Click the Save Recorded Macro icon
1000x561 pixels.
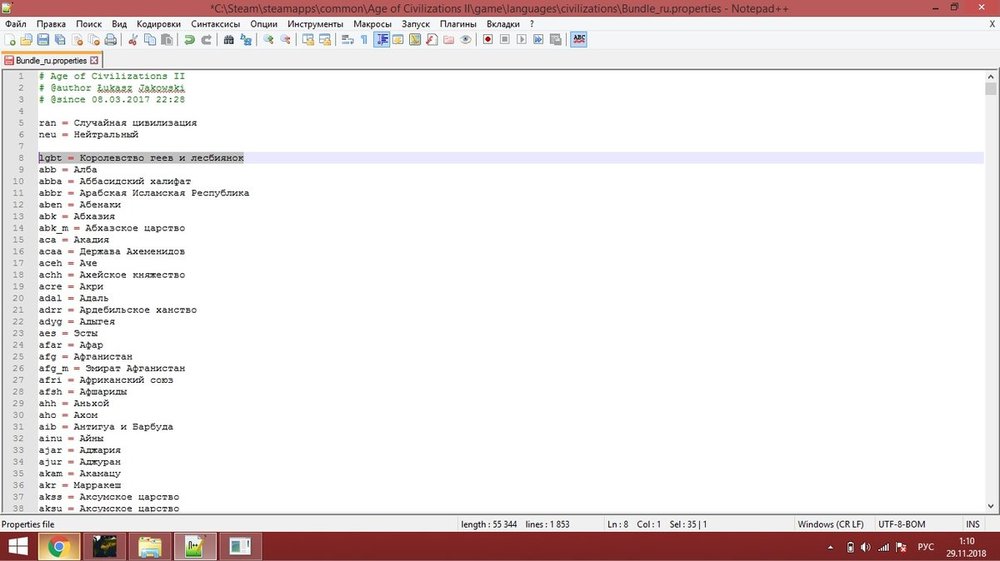click(x=555, y=40)
